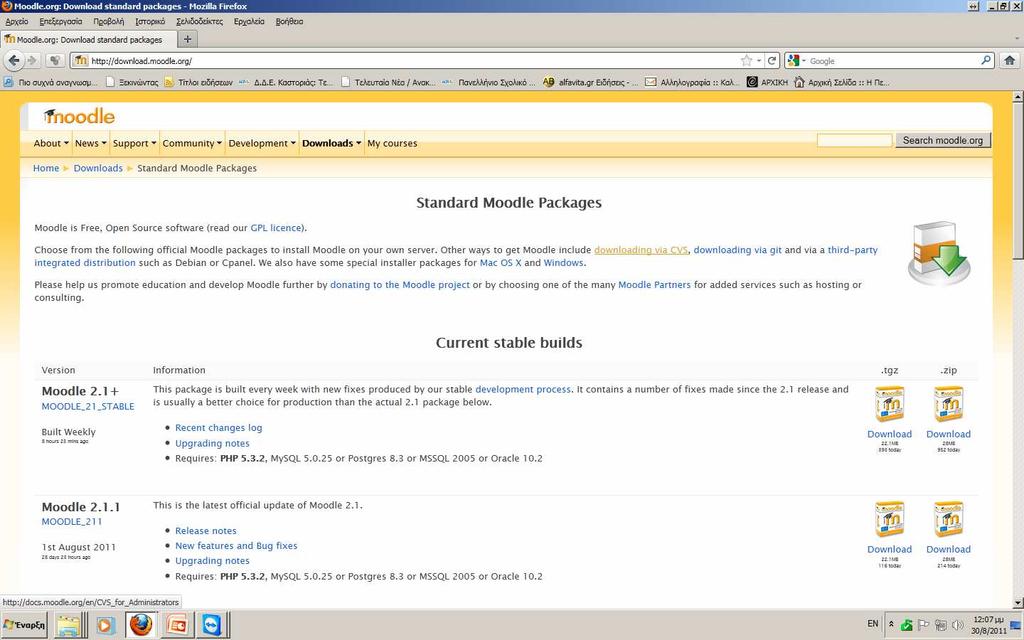
Task: Open the Release notes link
Action: 206,531
